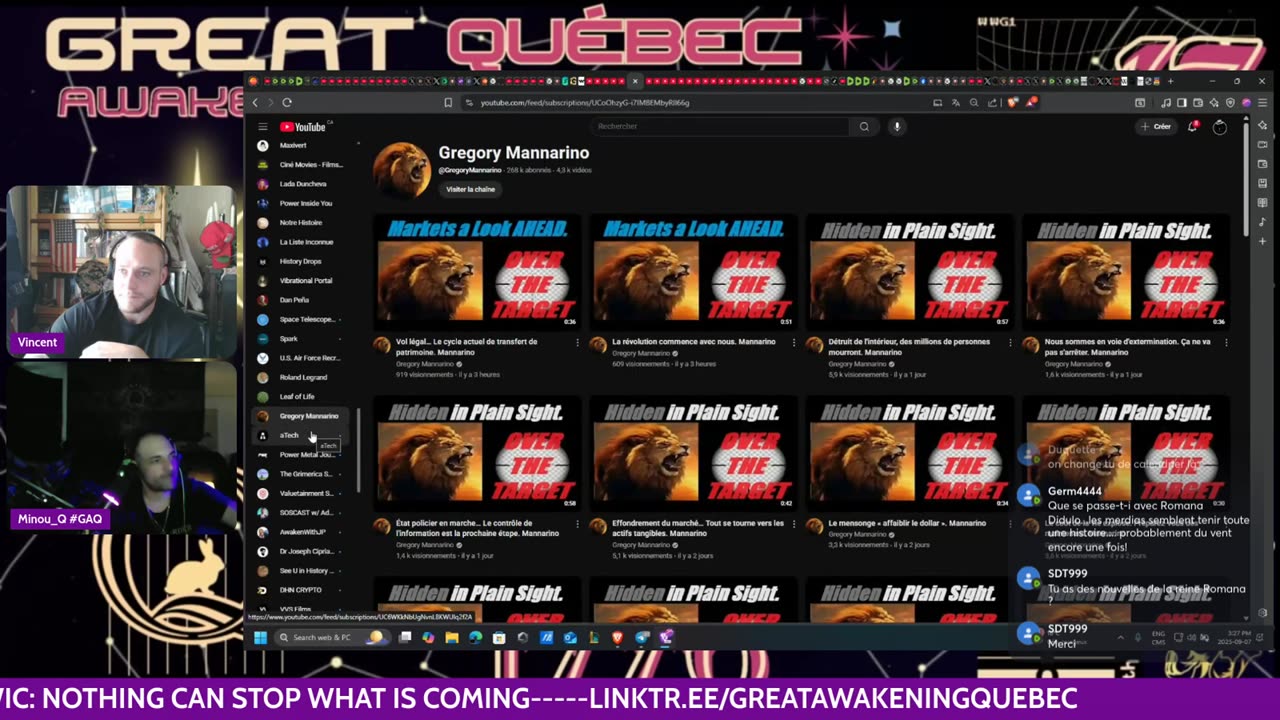Open the History Drops subscription
Viewport: 1280px width, 720px height.
pos(300,261)
